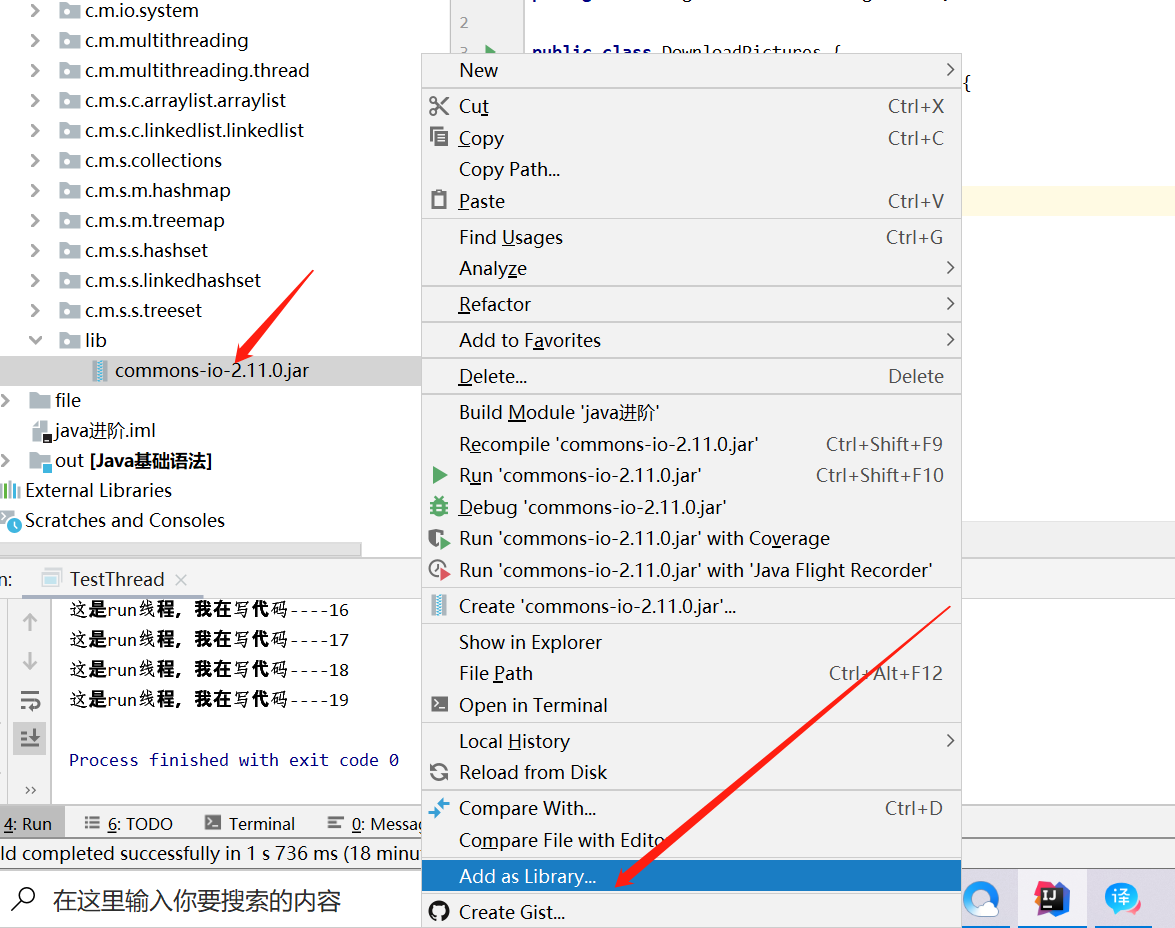
Task: Choose Add as Library... menu item
Action: [691, 876]
